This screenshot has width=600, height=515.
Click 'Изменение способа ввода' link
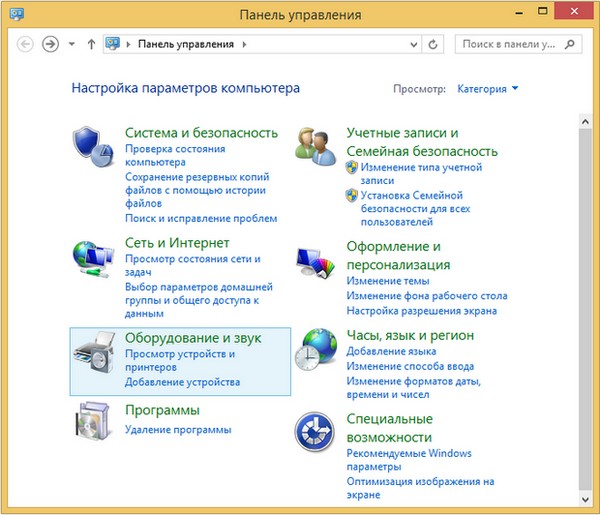[410, 366]
